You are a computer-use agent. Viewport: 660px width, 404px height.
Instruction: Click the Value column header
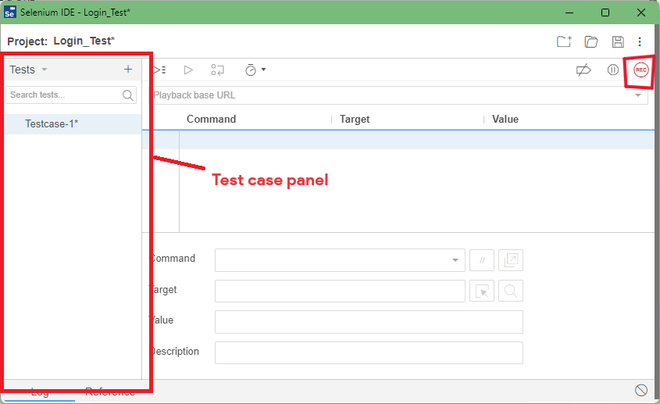[x=505, y=119]
